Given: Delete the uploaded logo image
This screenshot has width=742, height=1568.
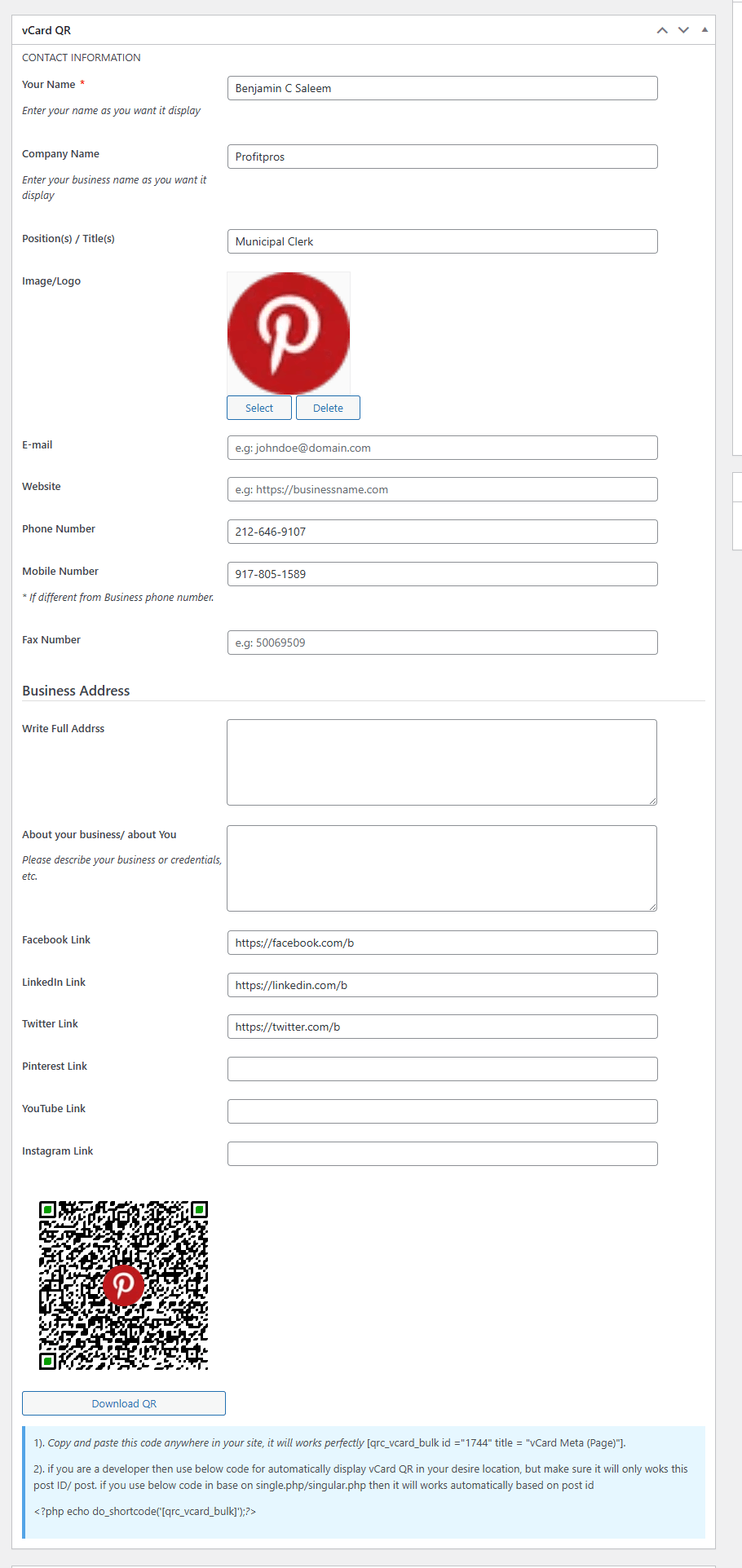Looking at the screenshot, I should point(328,408).
